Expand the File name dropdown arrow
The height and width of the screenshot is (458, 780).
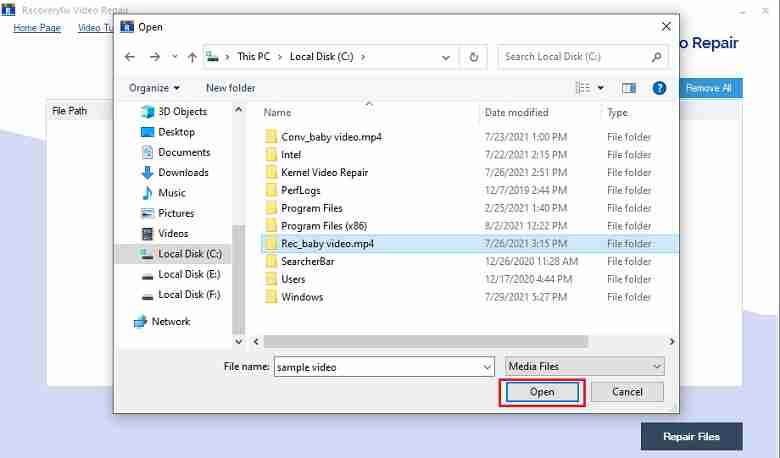(487, 367)
